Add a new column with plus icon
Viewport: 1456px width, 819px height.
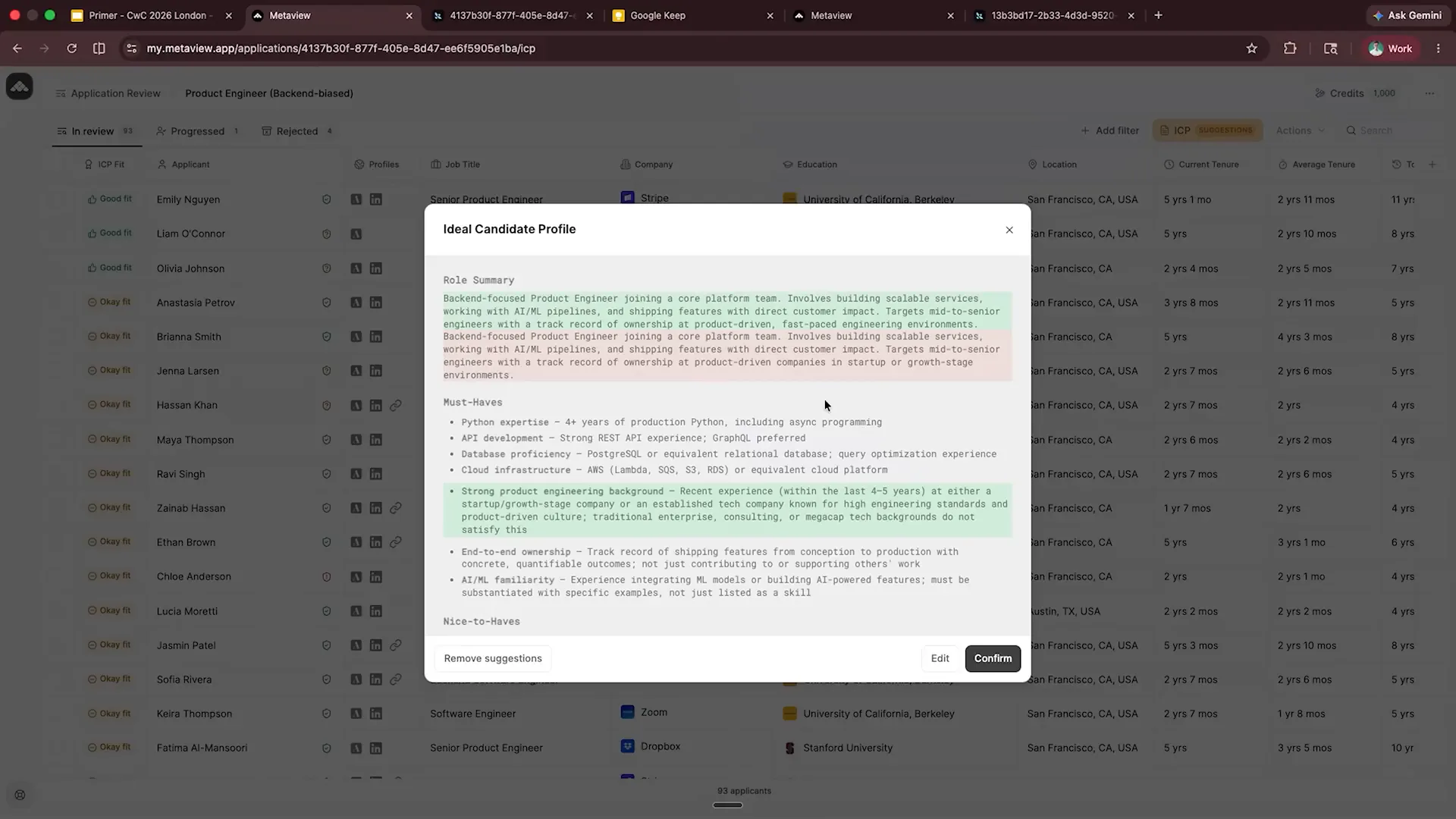(x=1432, y=165)
